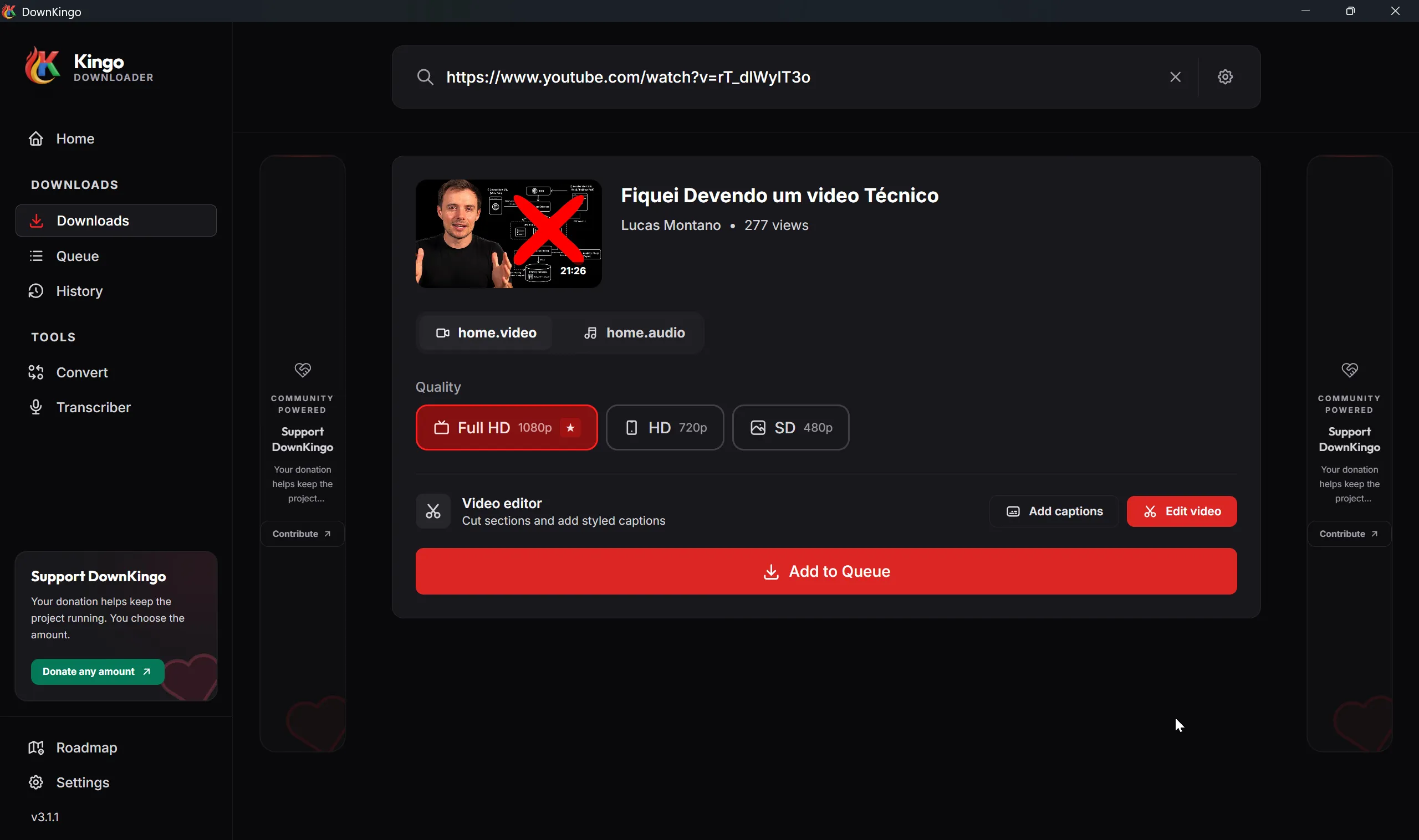Restore down the DownKingo window
This screenshot has height=840, width=1419.
point(1350,11)
